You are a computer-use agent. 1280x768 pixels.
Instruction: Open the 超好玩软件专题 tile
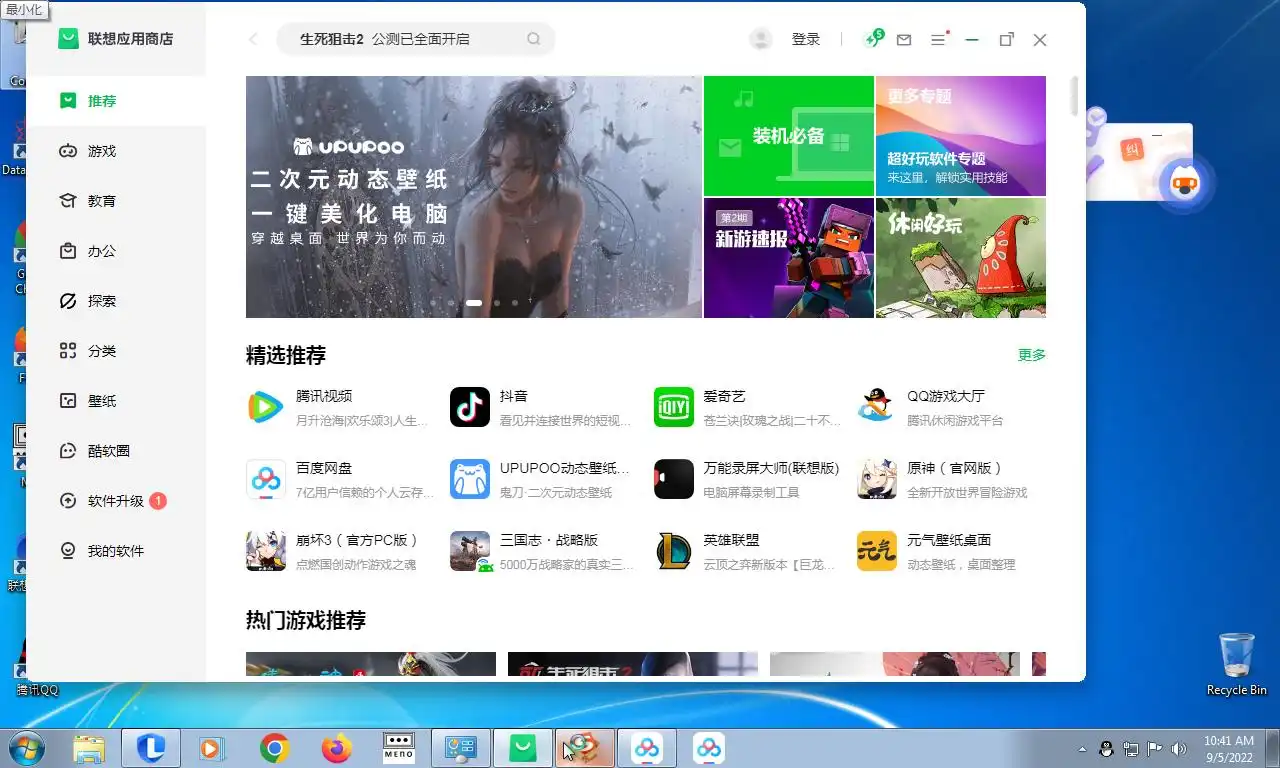click(x=961, y=136)
